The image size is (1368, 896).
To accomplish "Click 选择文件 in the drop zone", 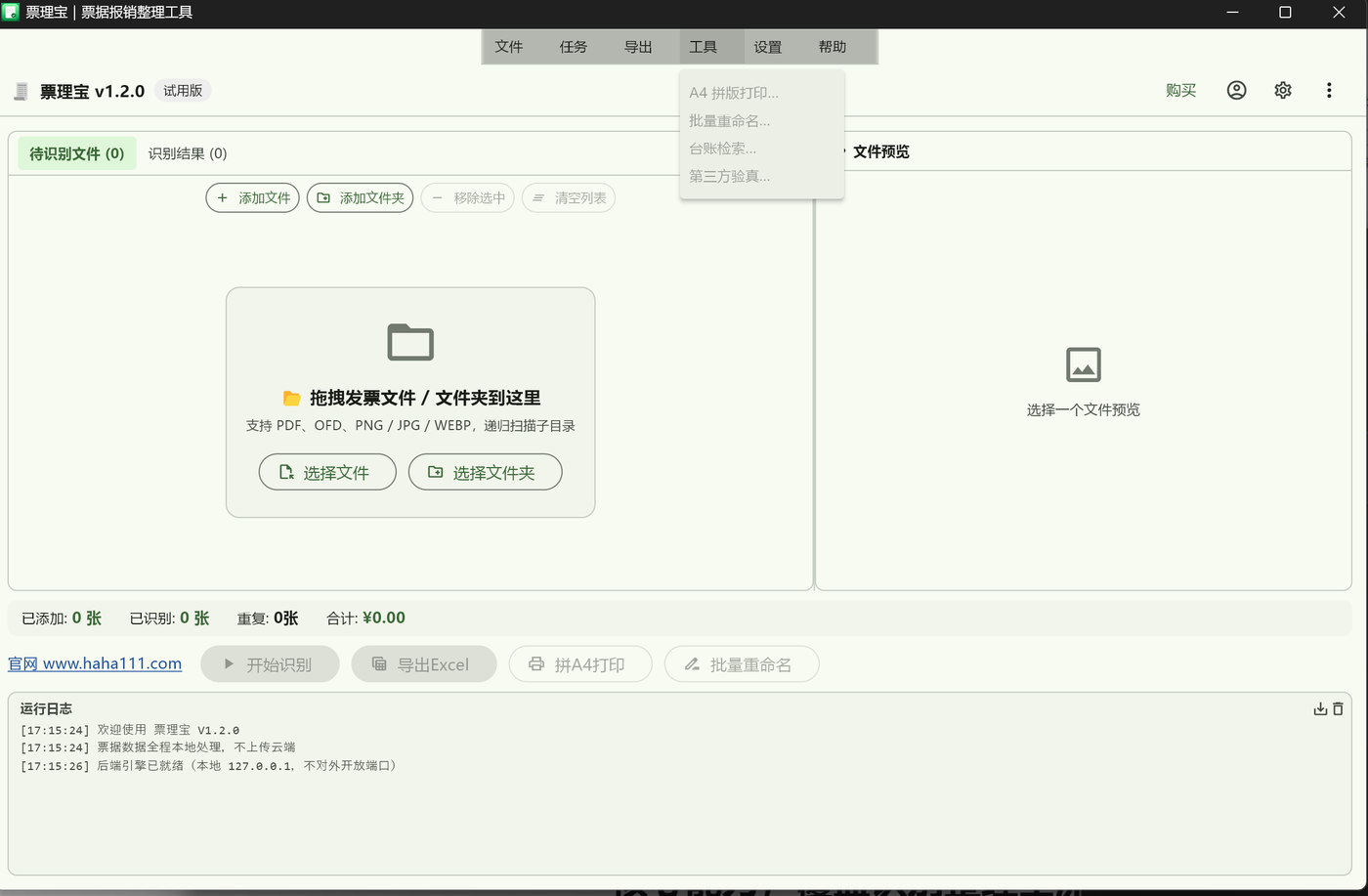I will click(x=327, y=472).
